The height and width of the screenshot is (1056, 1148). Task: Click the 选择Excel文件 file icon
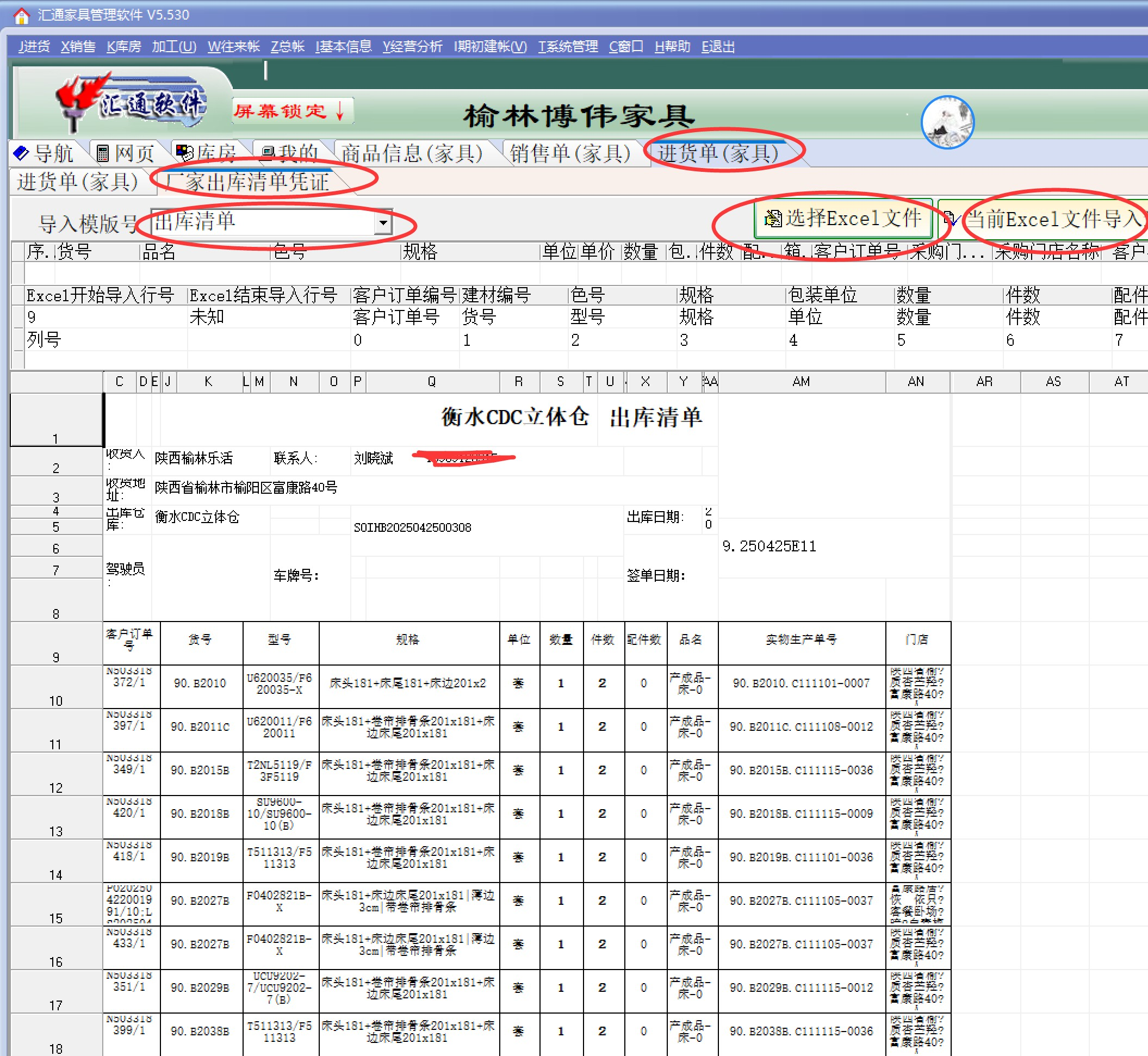tap(773, 218)
